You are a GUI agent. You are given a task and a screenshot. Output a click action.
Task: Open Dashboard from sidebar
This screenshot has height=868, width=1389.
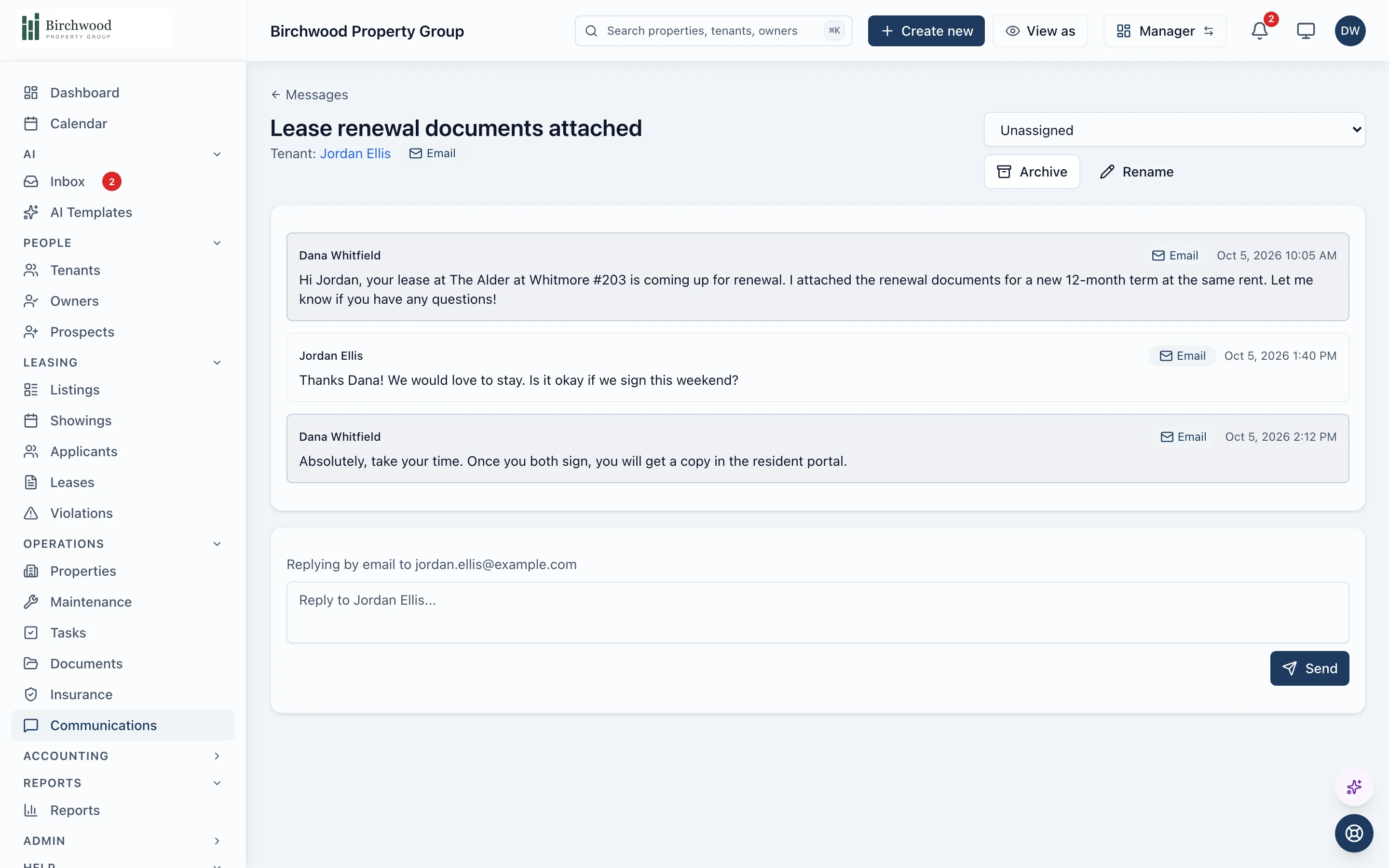123,93
